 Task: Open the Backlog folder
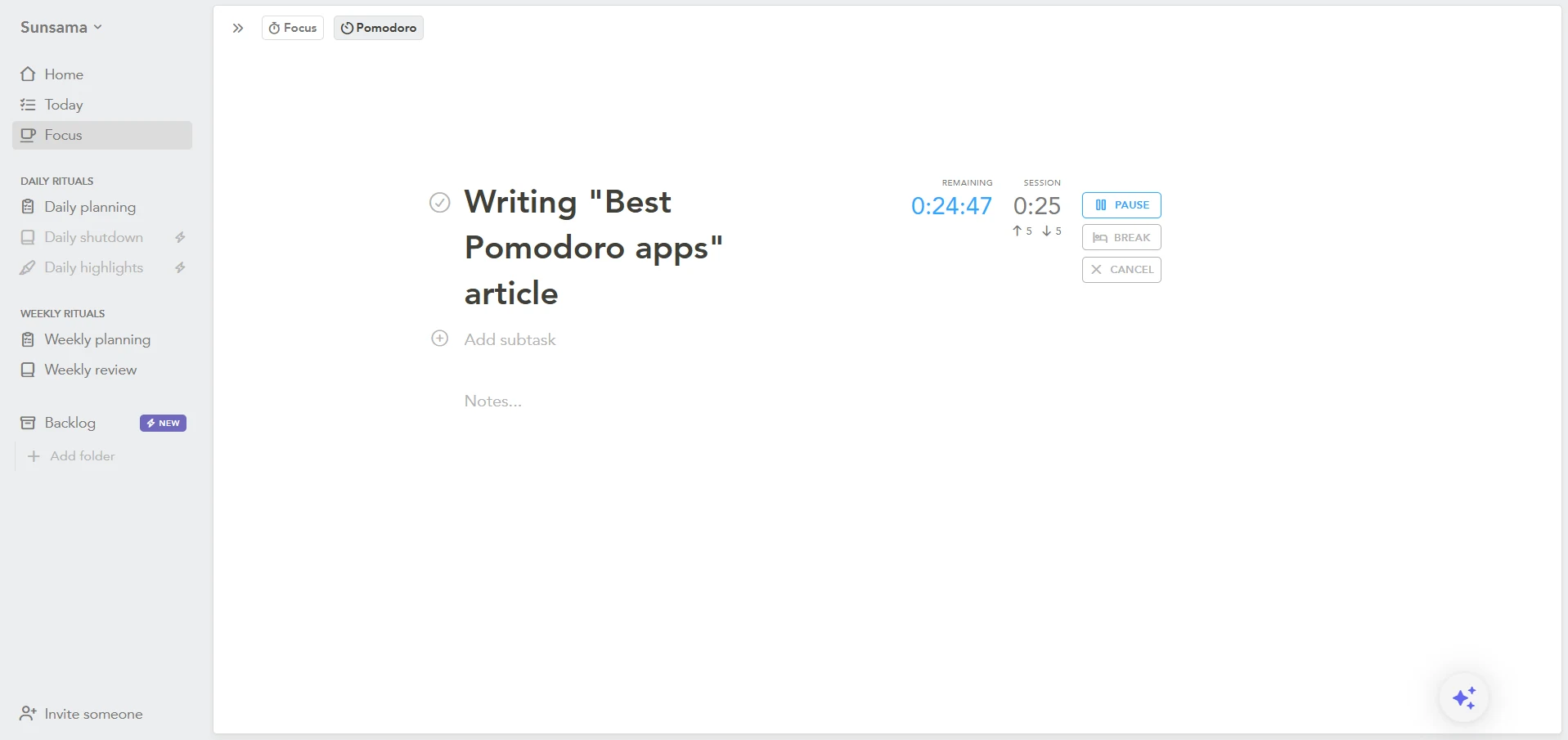coord(70,423)
